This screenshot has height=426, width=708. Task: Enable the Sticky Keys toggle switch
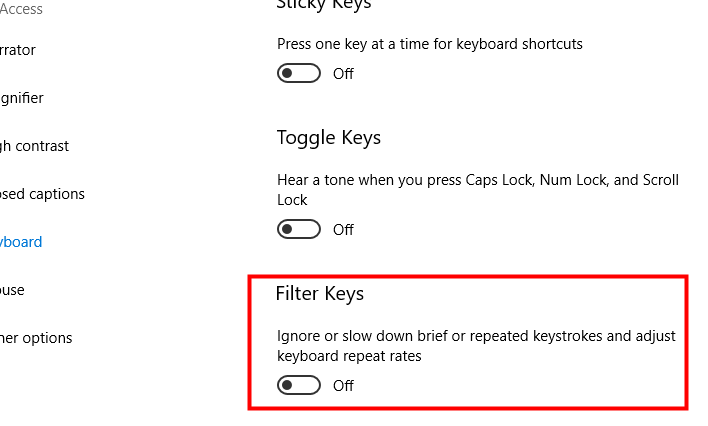tap(299, 73)
